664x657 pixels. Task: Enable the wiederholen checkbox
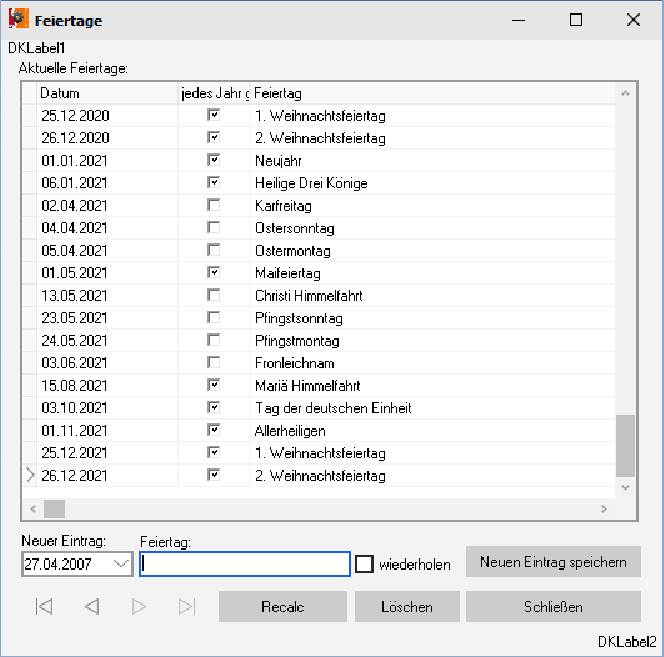(x=365, y=564)
